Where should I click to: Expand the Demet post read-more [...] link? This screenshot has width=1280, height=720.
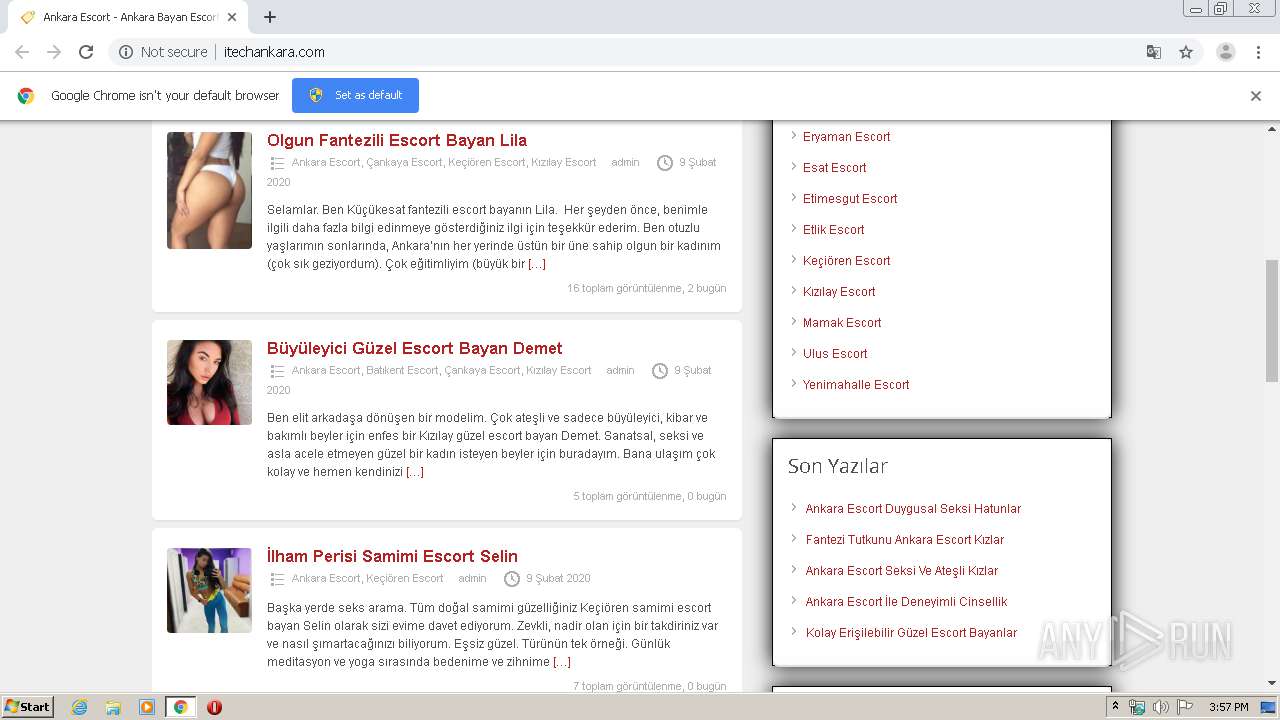click(415, 472)
